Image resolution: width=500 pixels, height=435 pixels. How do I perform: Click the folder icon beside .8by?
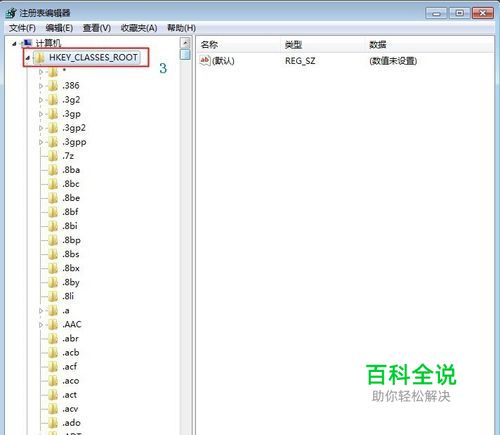click(x=53, y=282)
